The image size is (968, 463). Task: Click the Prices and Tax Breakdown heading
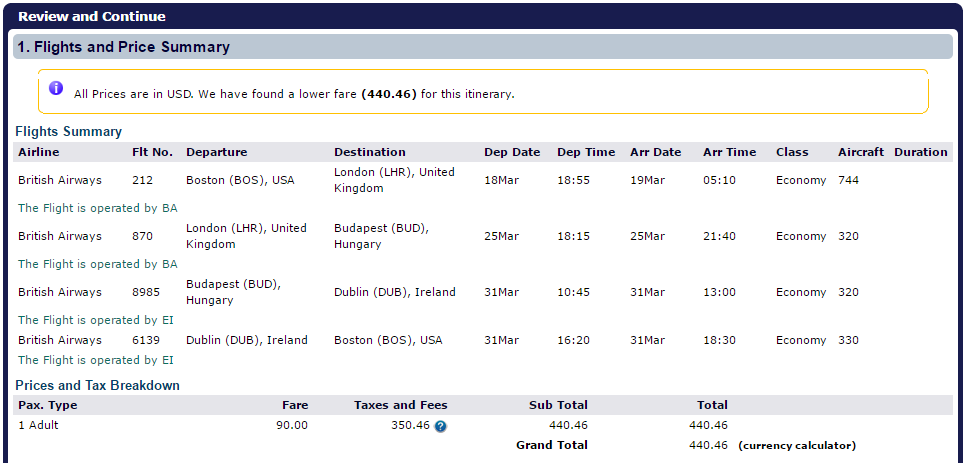pos(98,385)
